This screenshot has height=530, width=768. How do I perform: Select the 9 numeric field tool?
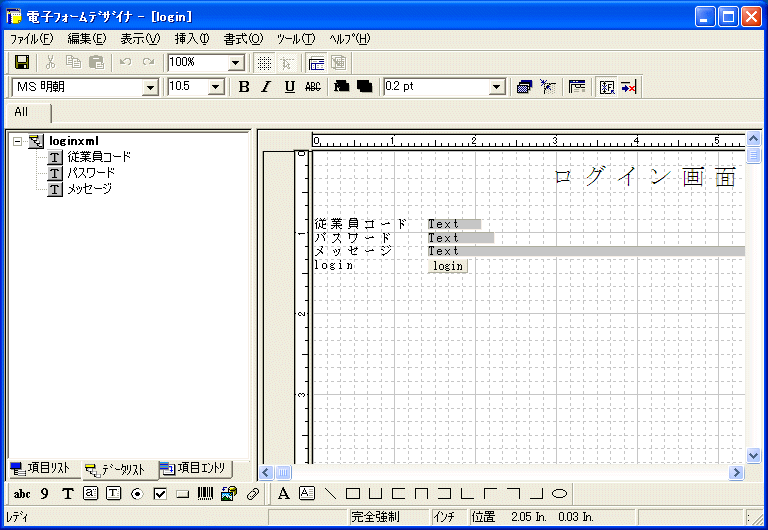[x=45, y=494]
